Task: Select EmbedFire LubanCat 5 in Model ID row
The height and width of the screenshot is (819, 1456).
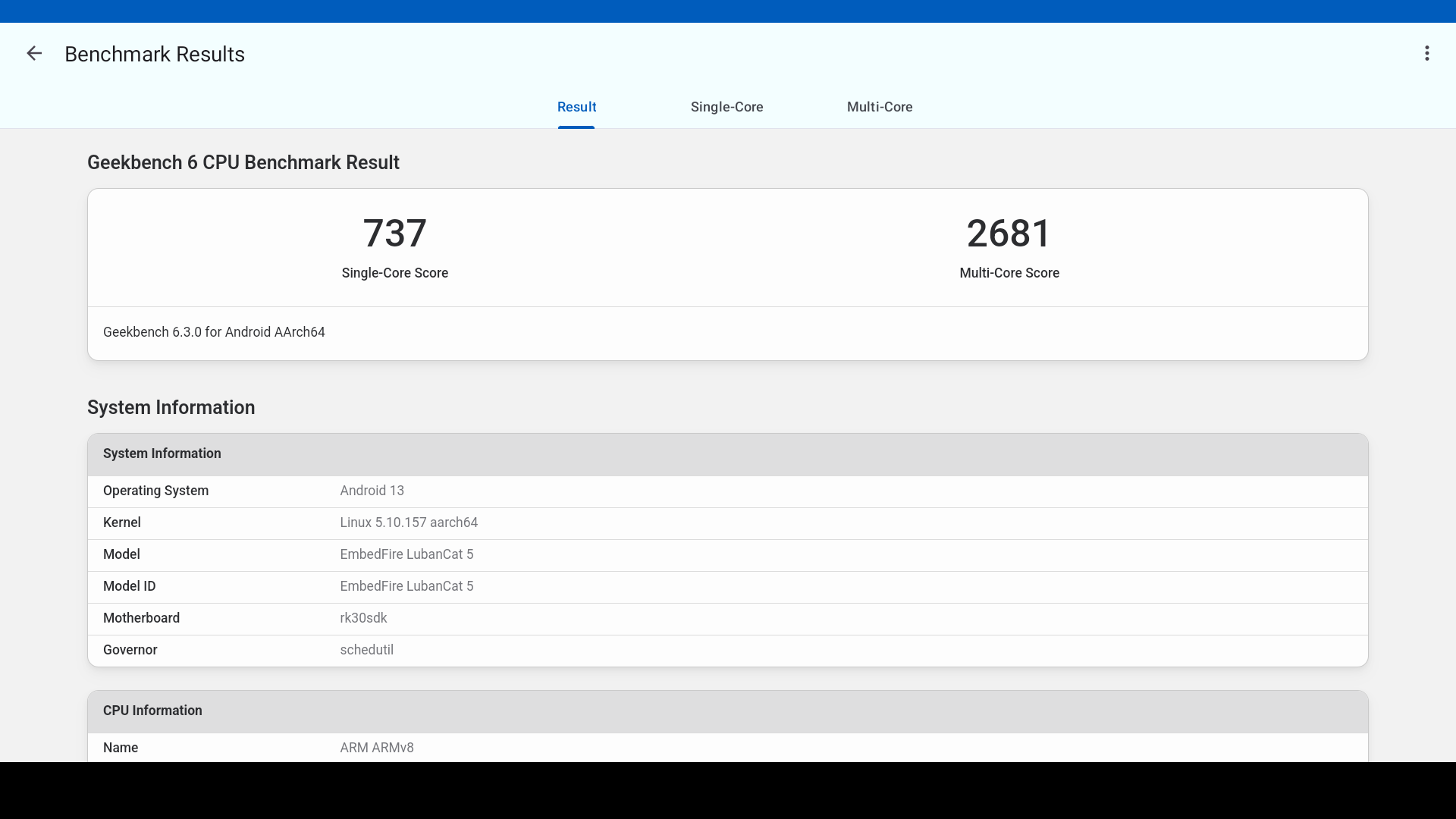Action: (x=406, y=586)
